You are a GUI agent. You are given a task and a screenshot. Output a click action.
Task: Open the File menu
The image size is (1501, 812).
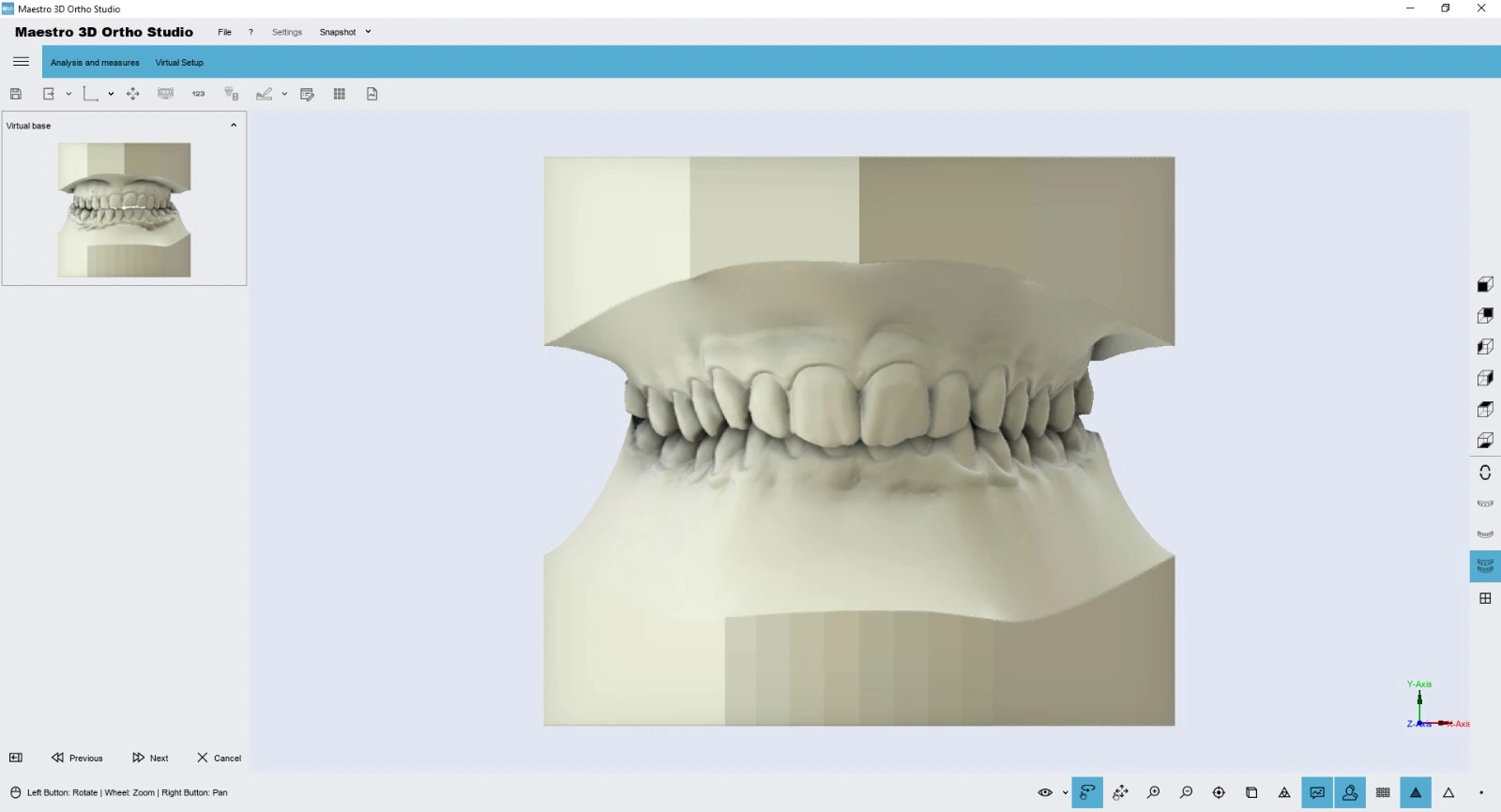(224, 32)
